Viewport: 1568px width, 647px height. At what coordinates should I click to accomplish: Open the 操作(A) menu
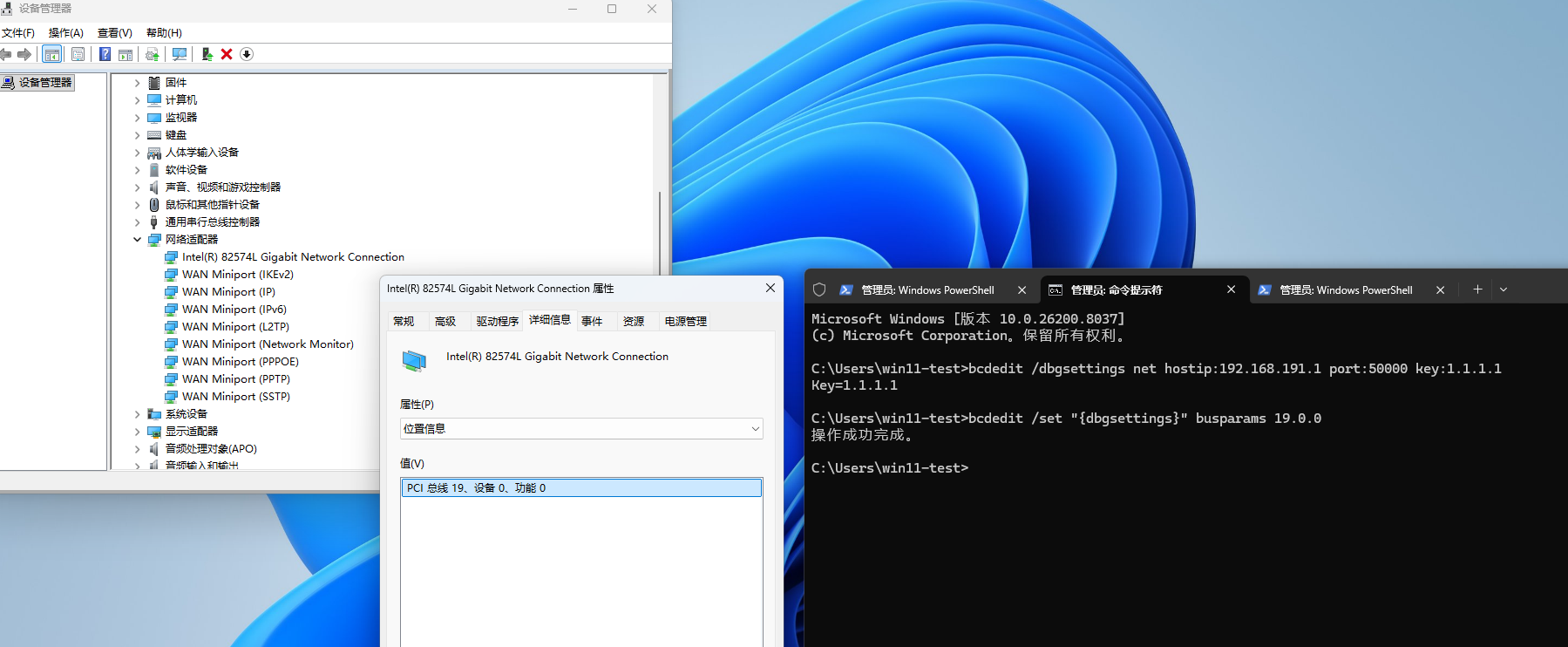(x=66, y=33)
